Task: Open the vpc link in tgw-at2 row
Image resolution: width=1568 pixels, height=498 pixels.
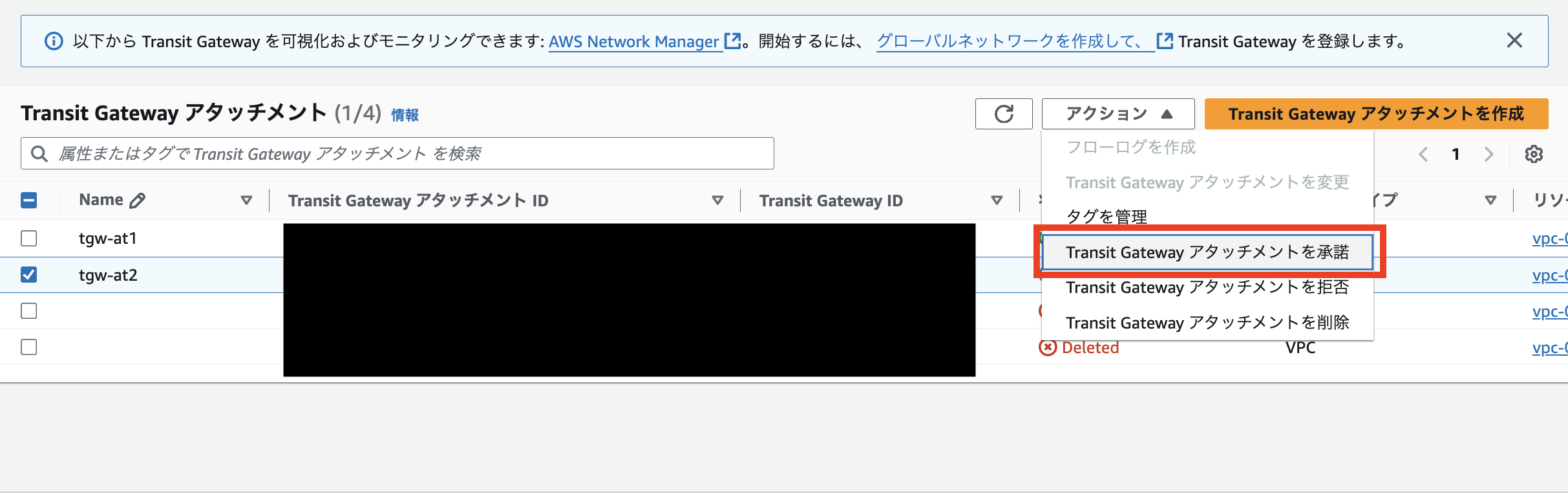Action: (x=1550, y=276)
